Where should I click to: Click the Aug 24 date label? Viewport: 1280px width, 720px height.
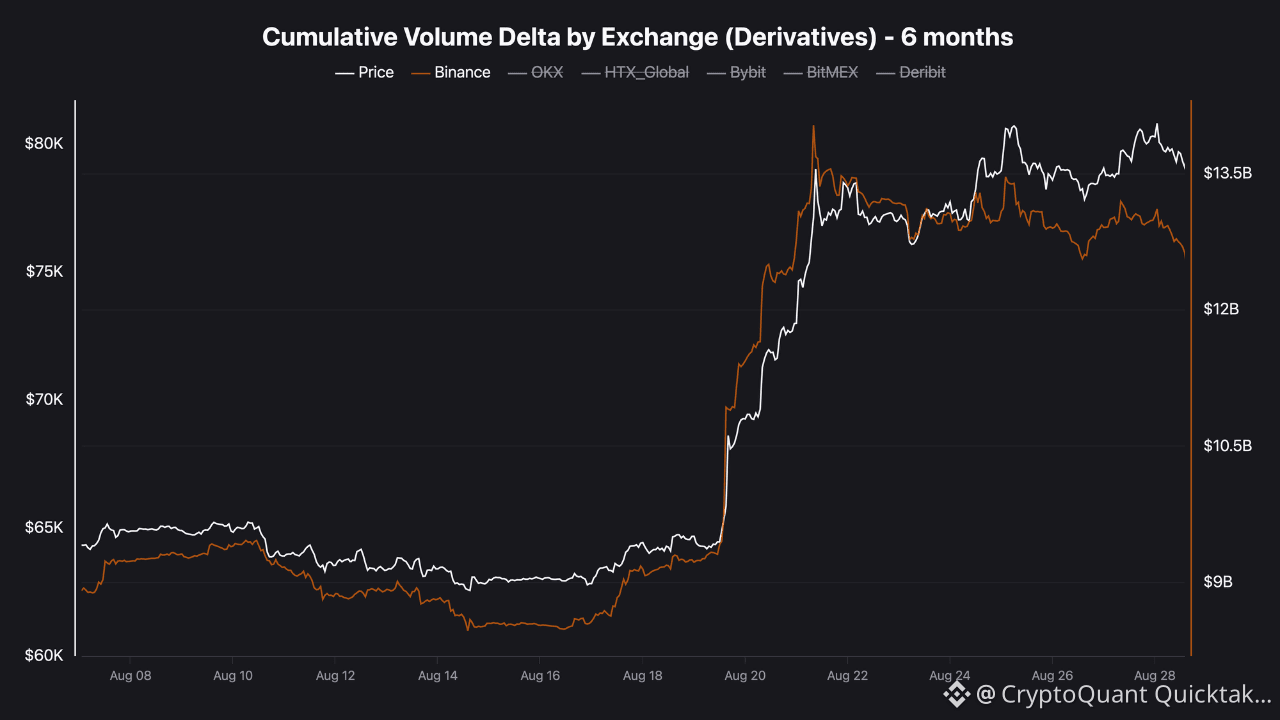[x=950, y=676]
